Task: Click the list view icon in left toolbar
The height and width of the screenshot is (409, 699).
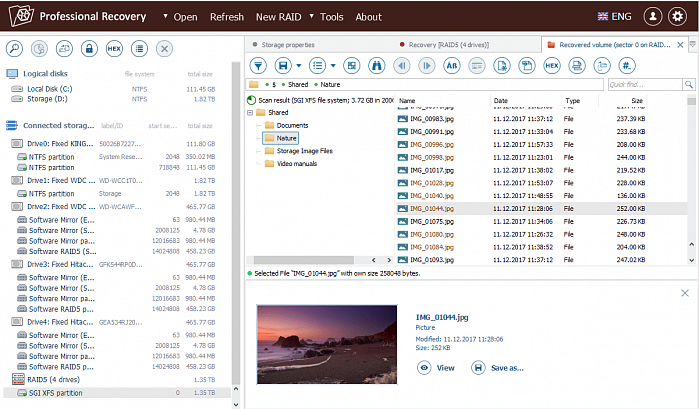Action: [139, 49]
